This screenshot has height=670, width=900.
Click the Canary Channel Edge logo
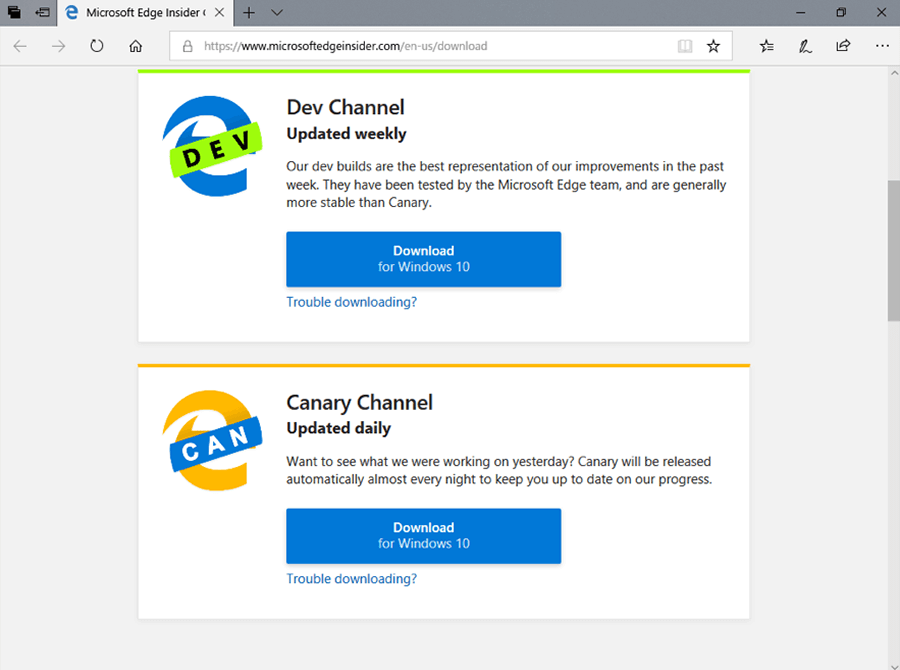pos(212,440)
